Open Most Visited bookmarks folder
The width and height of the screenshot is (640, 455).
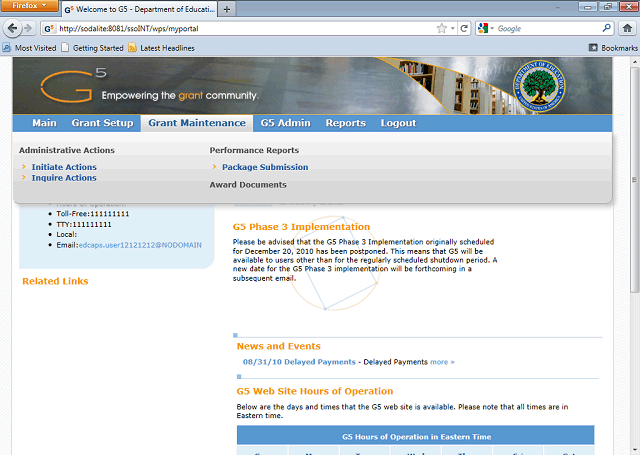point(29,48)
